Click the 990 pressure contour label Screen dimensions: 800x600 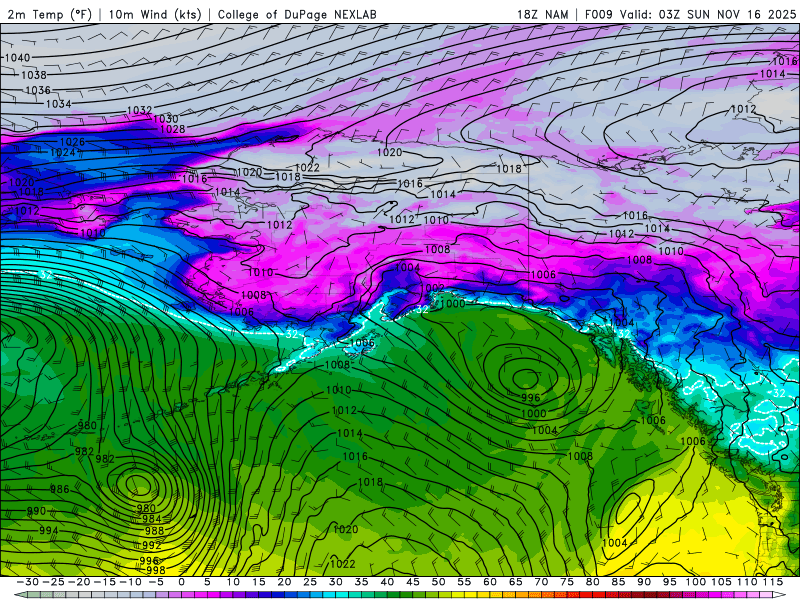click(36, 511)
